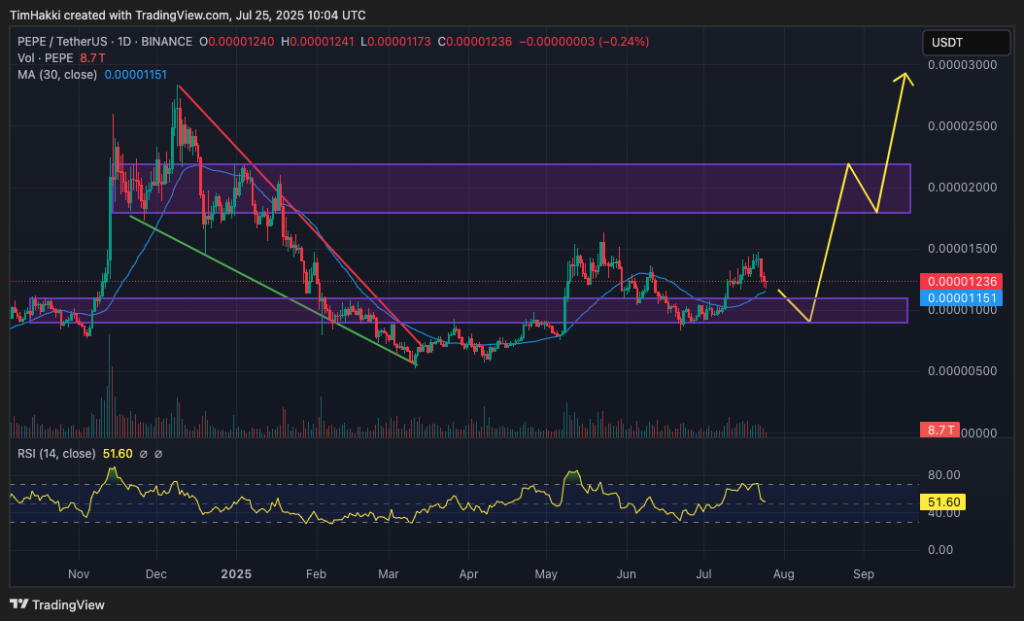Image resolution: width=1024 pixels, height=621 pixels.
Task: Open the USDT currency selector
Action: point(965,43)
